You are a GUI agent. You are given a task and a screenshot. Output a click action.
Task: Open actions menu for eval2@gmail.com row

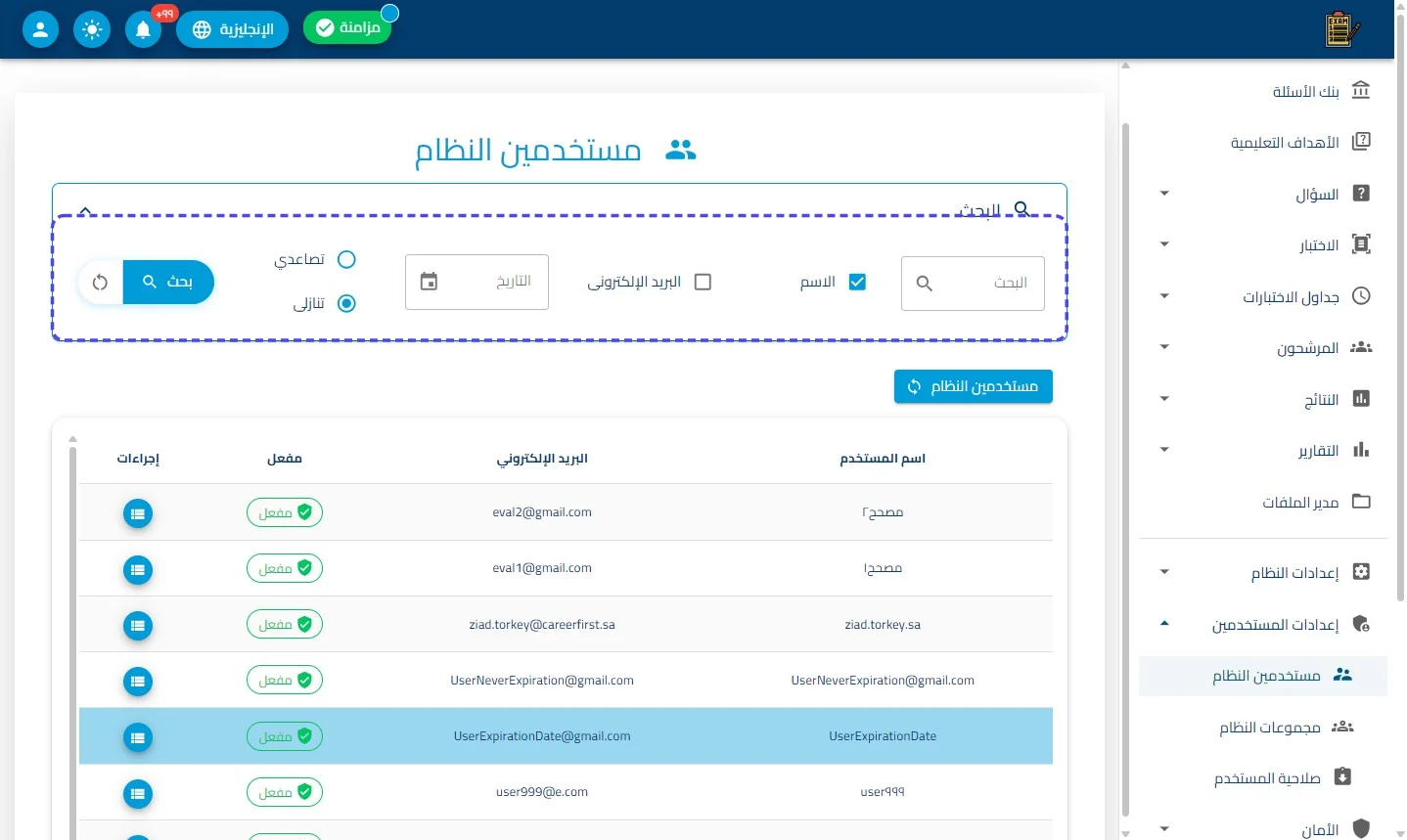pos(138,513)
